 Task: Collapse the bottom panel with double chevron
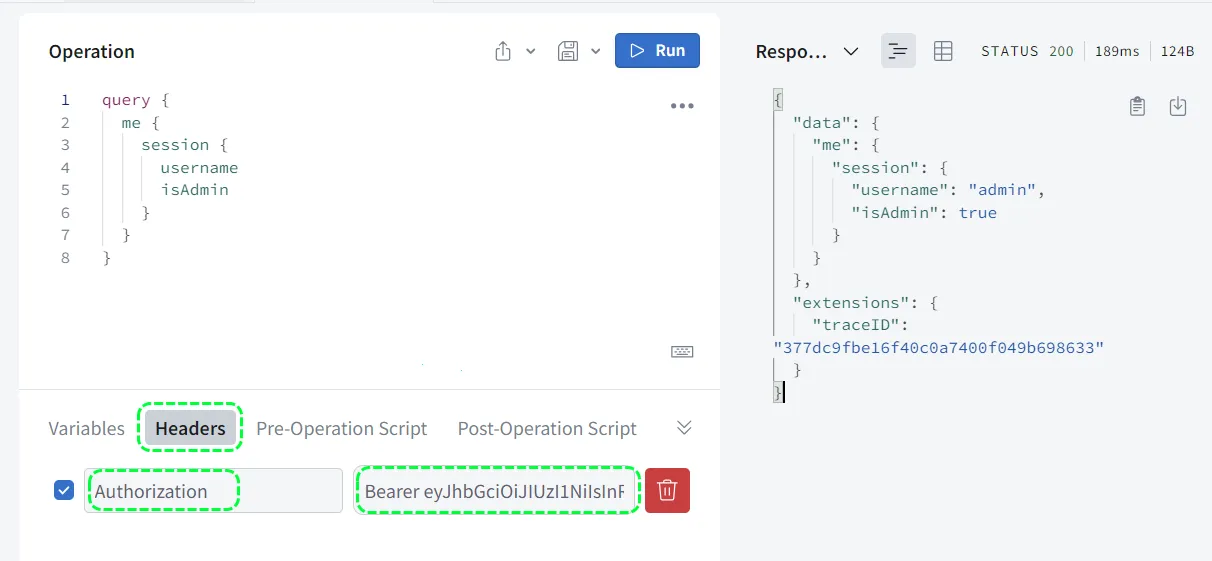pos(684,427)
